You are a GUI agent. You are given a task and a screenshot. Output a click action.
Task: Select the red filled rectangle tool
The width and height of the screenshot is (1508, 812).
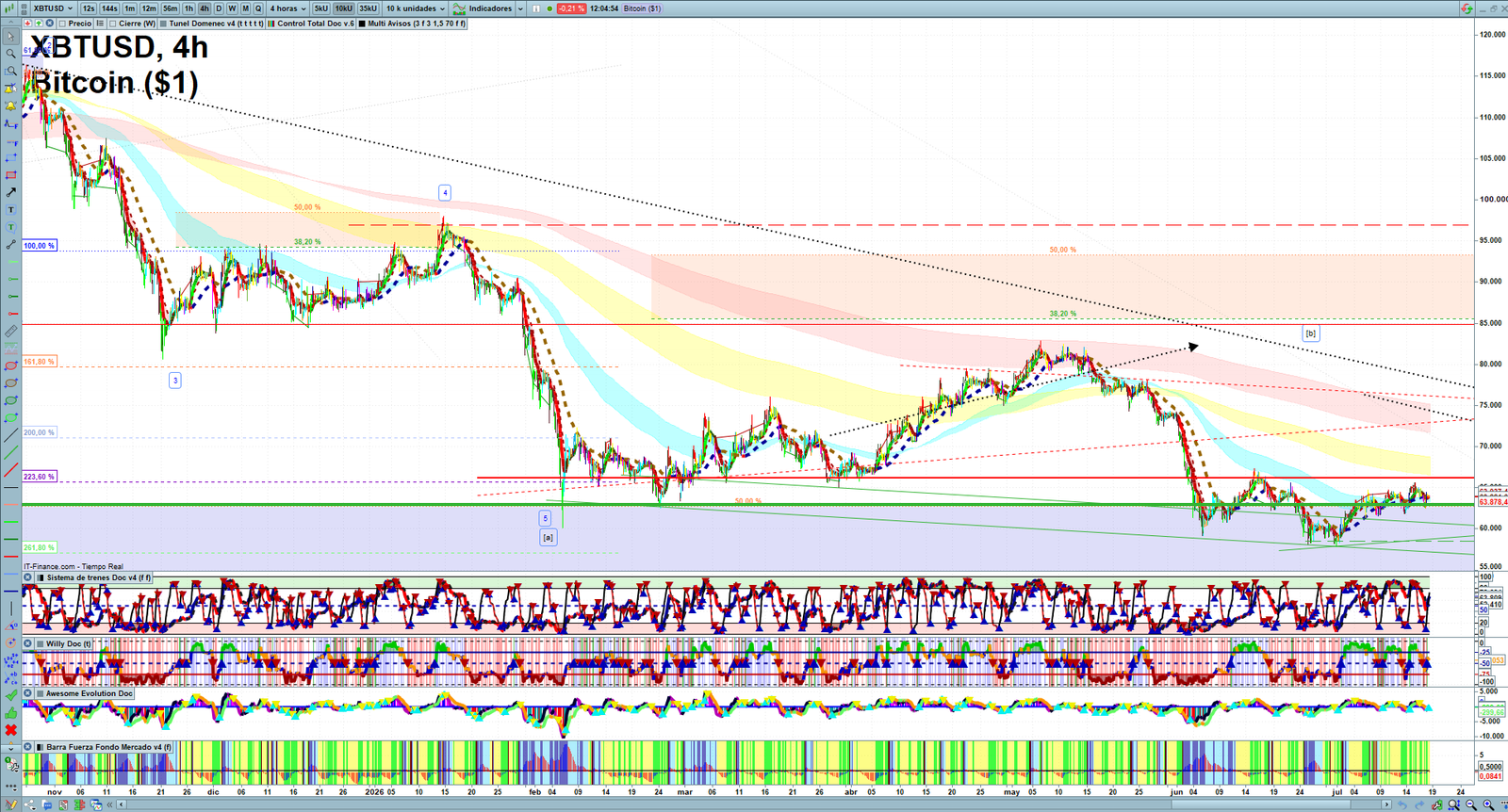click(10, 175)
